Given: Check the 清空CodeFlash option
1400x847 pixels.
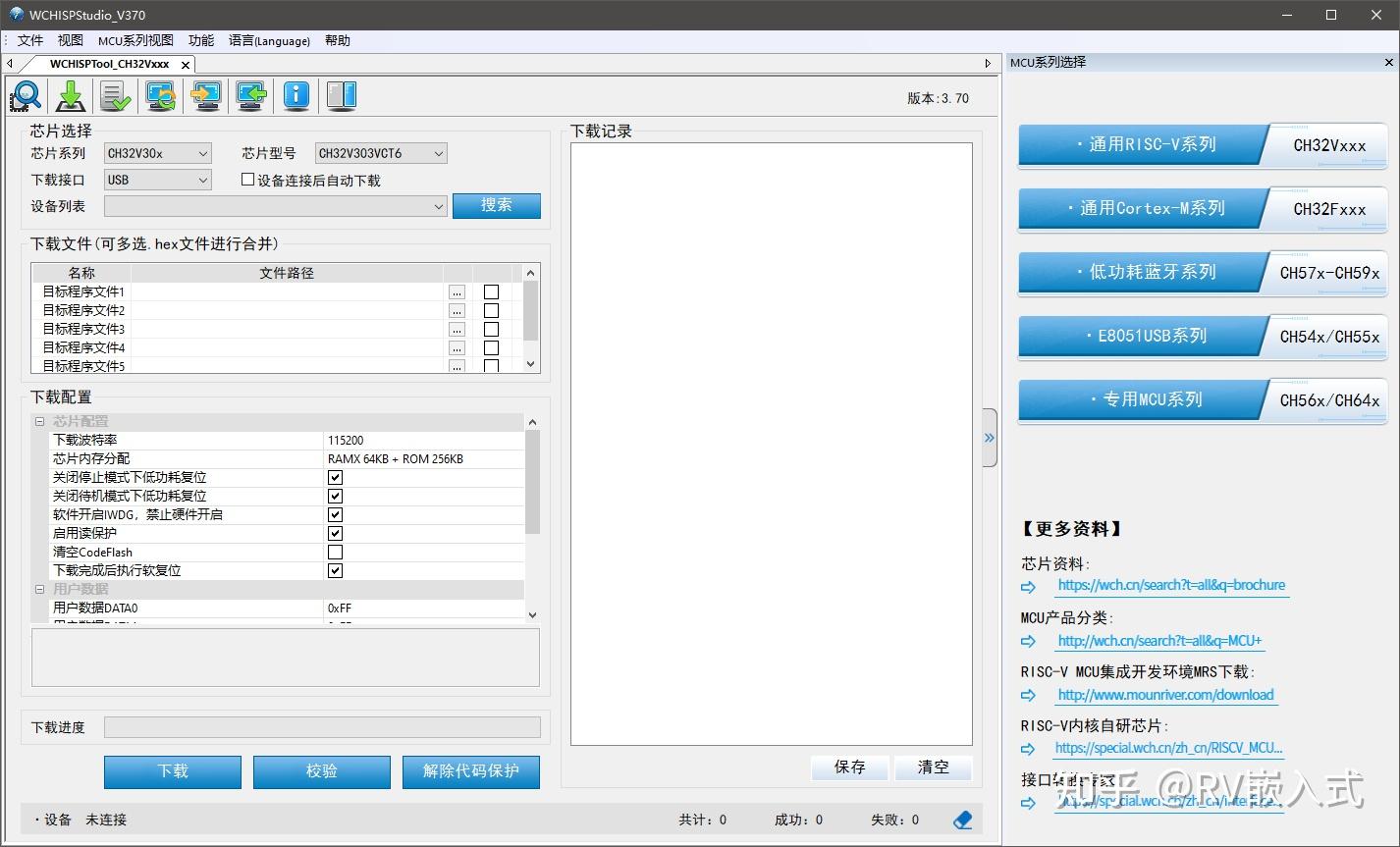Looking at the screenshot, I should (x=335, y=552).
